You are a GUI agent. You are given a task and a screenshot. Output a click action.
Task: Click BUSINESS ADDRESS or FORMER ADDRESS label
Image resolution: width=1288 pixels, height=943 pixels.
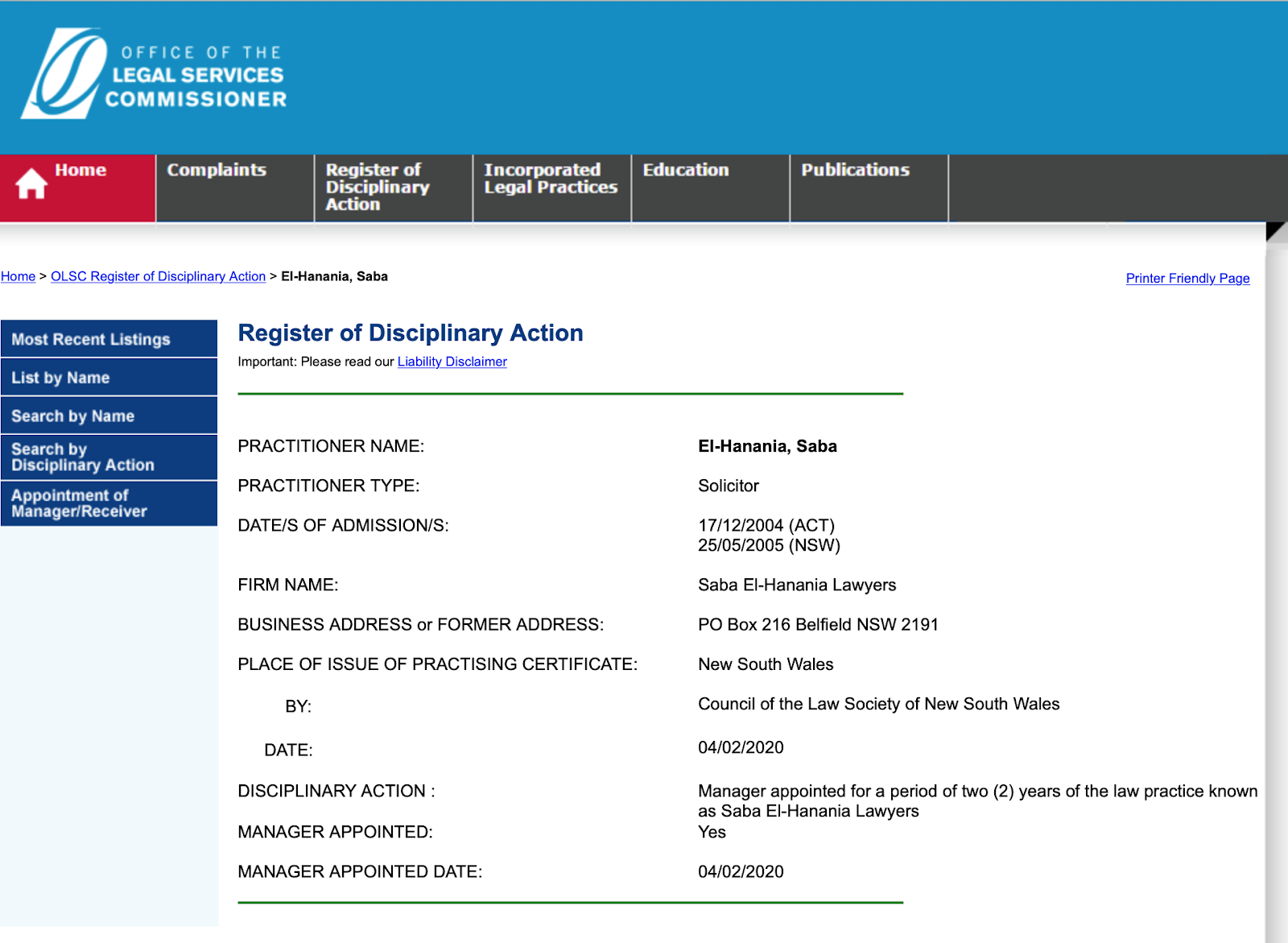pyautogui.click(x=420, y=624)
